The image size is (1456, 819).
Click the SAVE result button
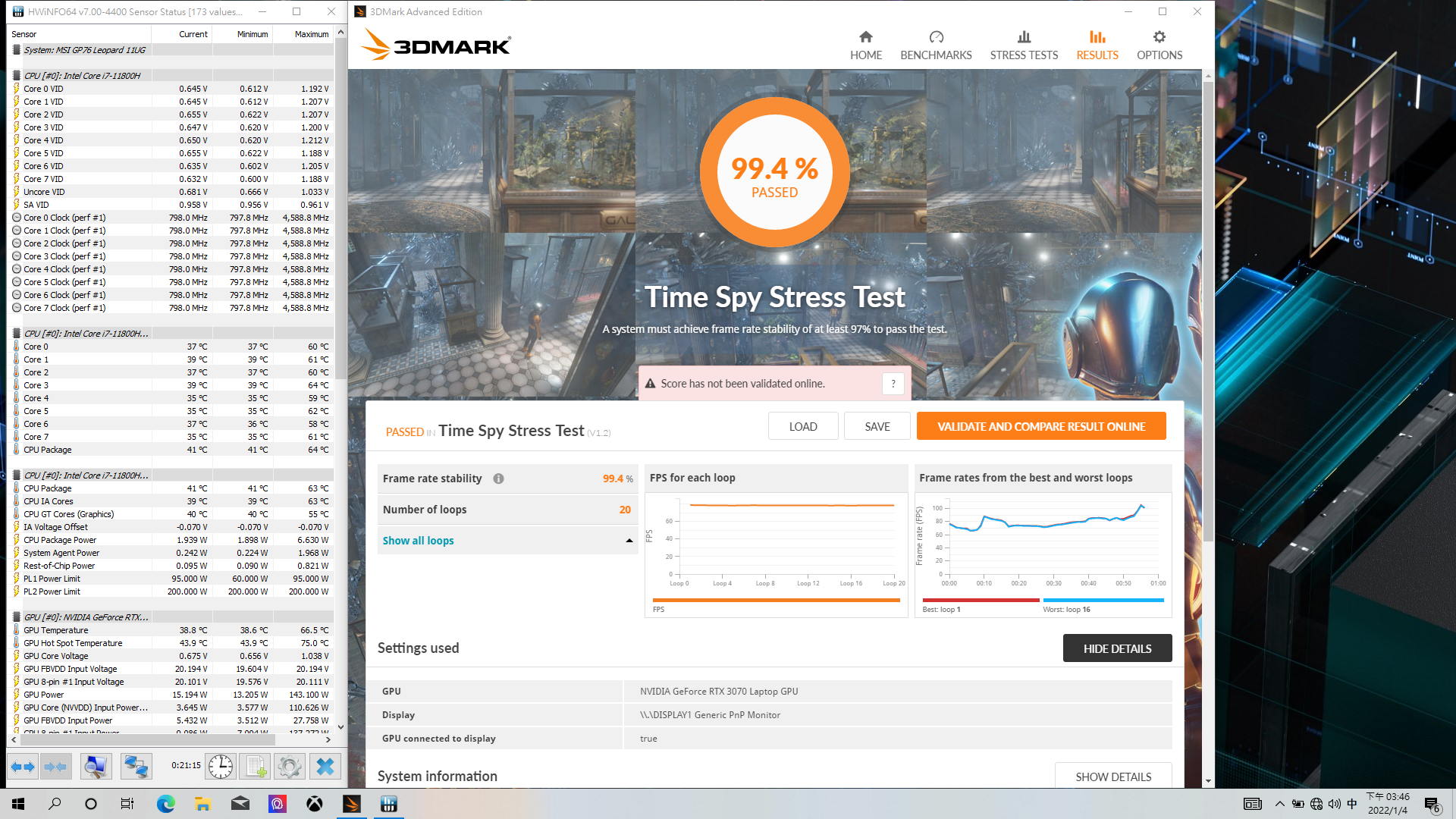[x=877, y=426]
